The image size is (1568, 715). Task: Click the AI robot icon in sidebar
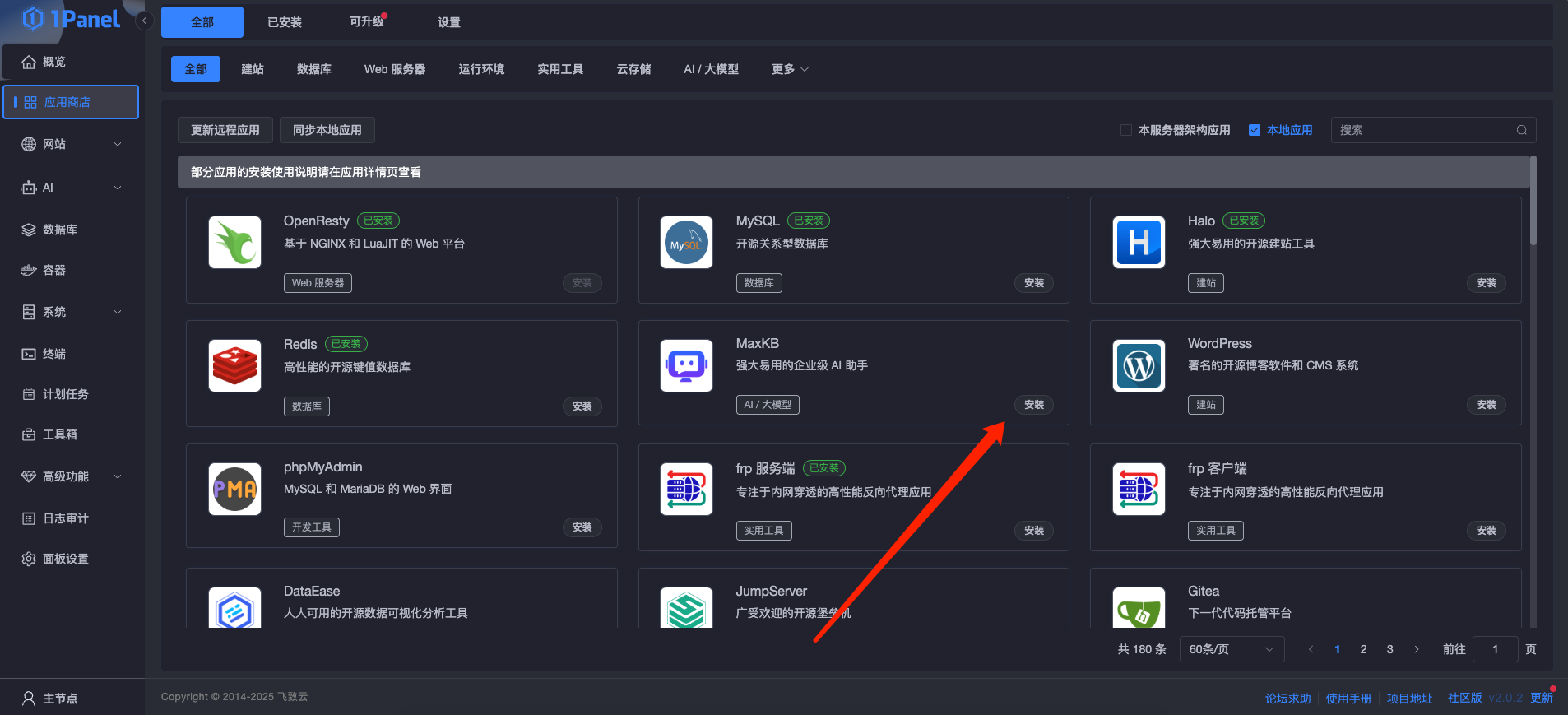pyautogui.click(x=29, y=188)
